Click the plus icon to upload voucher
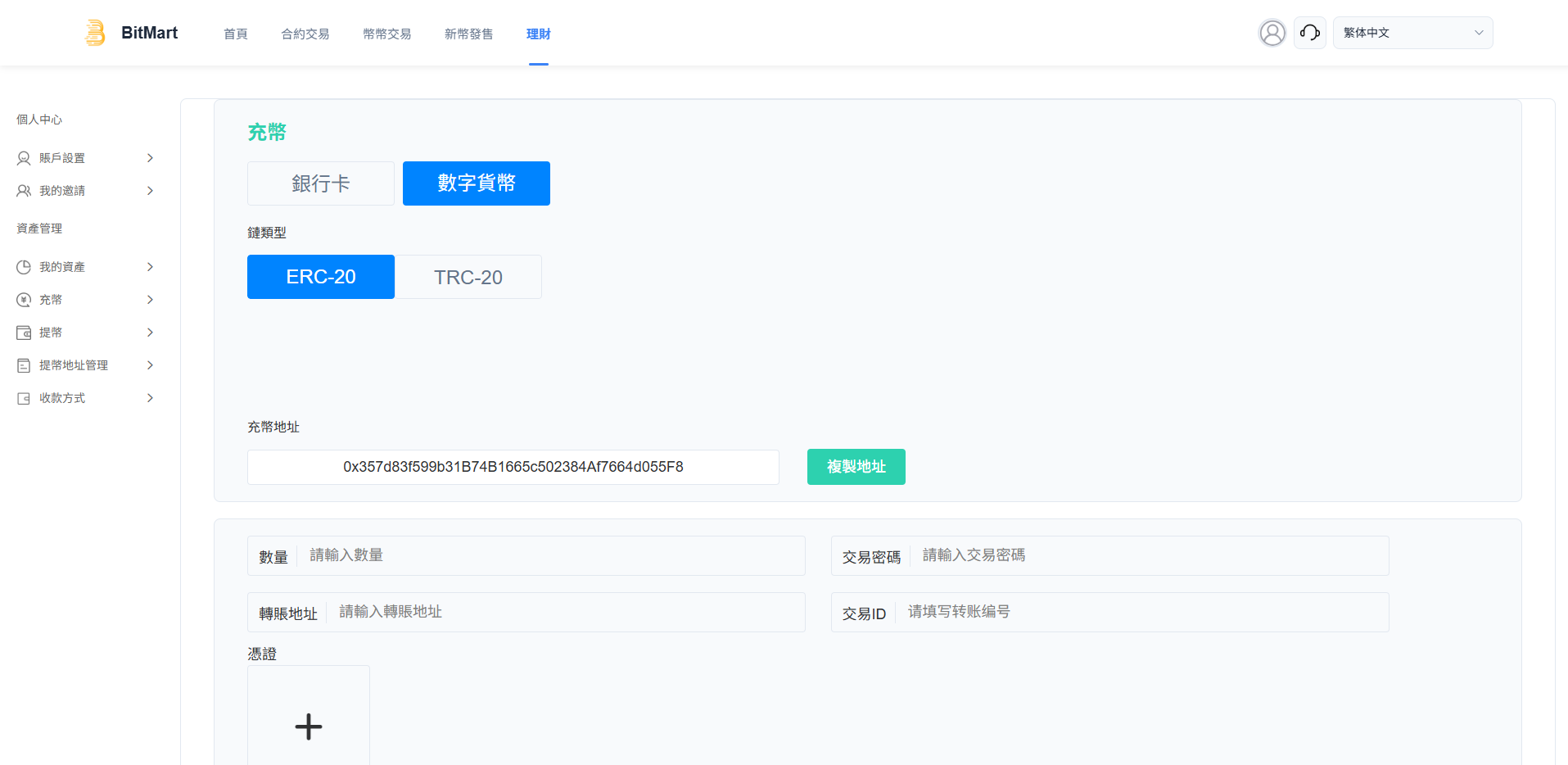Screen dimensions: 1568x765 pos(309,726)
